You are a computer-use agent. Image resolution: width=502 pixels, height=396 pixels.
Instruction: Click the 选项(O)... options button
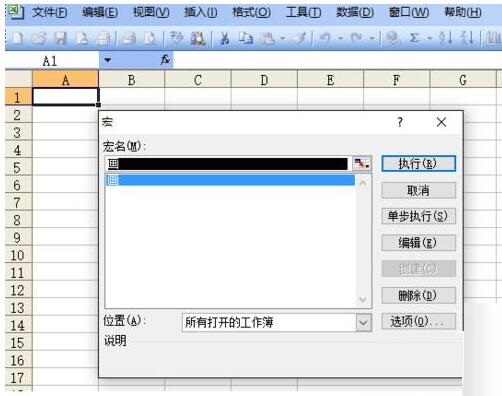[x=418, y=322]
